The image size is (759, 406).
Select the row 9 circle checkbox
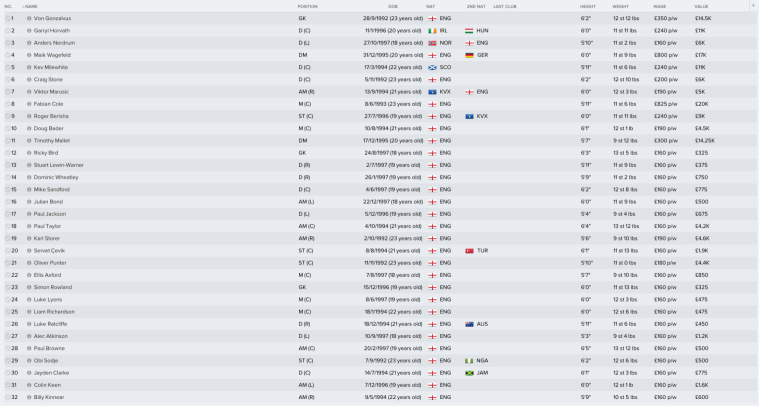coord(6,116)
